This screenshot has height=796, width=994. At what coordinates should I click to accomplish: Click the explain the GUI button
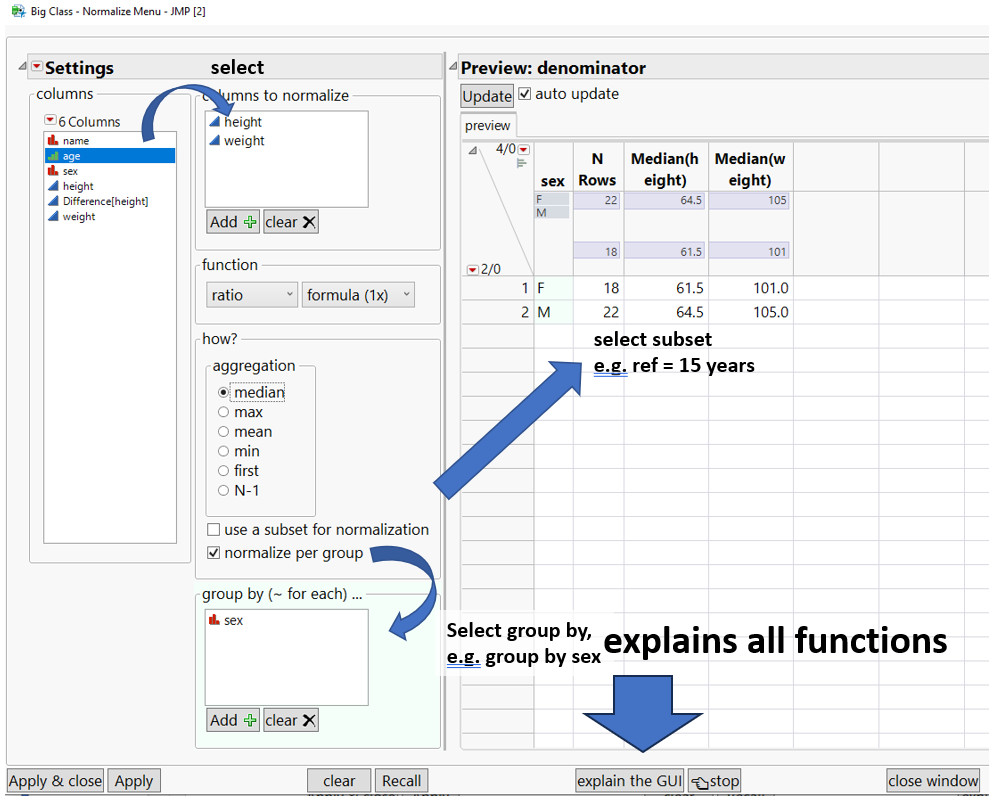(629, 780)
